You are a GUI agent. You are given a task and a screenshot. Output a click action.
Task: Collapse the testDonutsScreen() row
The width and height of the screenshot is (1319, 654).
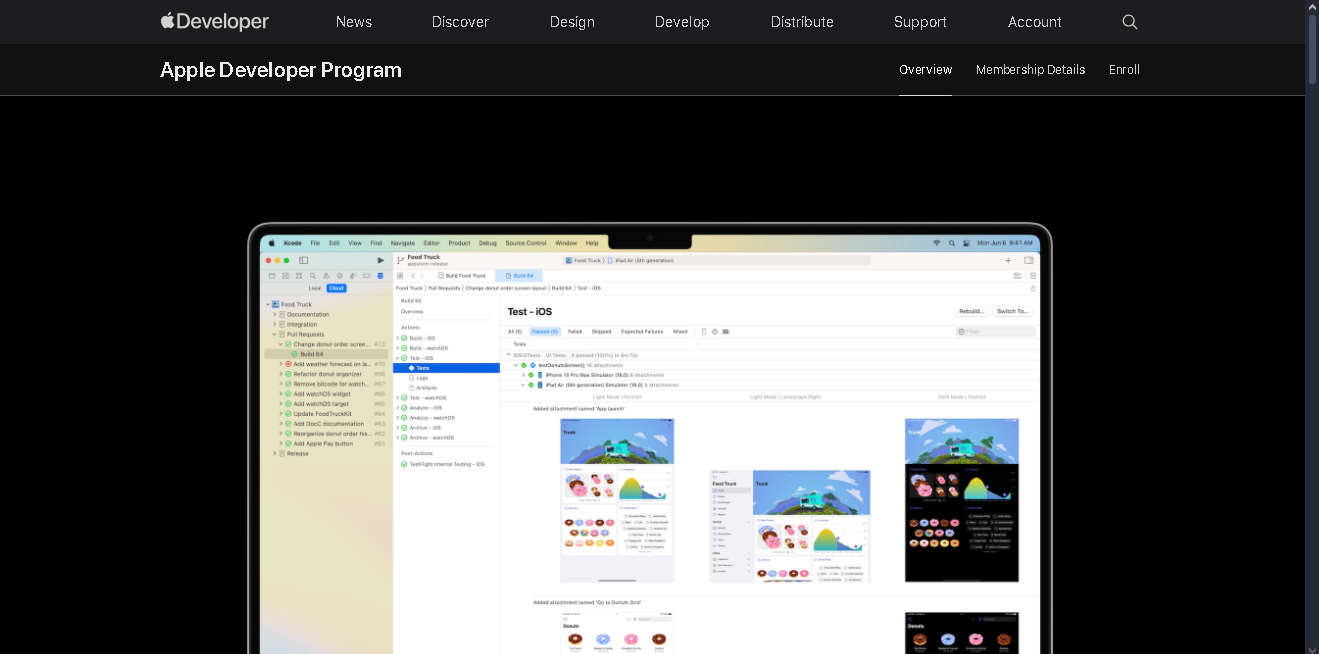pyautogui.click(x=516, y=365)
